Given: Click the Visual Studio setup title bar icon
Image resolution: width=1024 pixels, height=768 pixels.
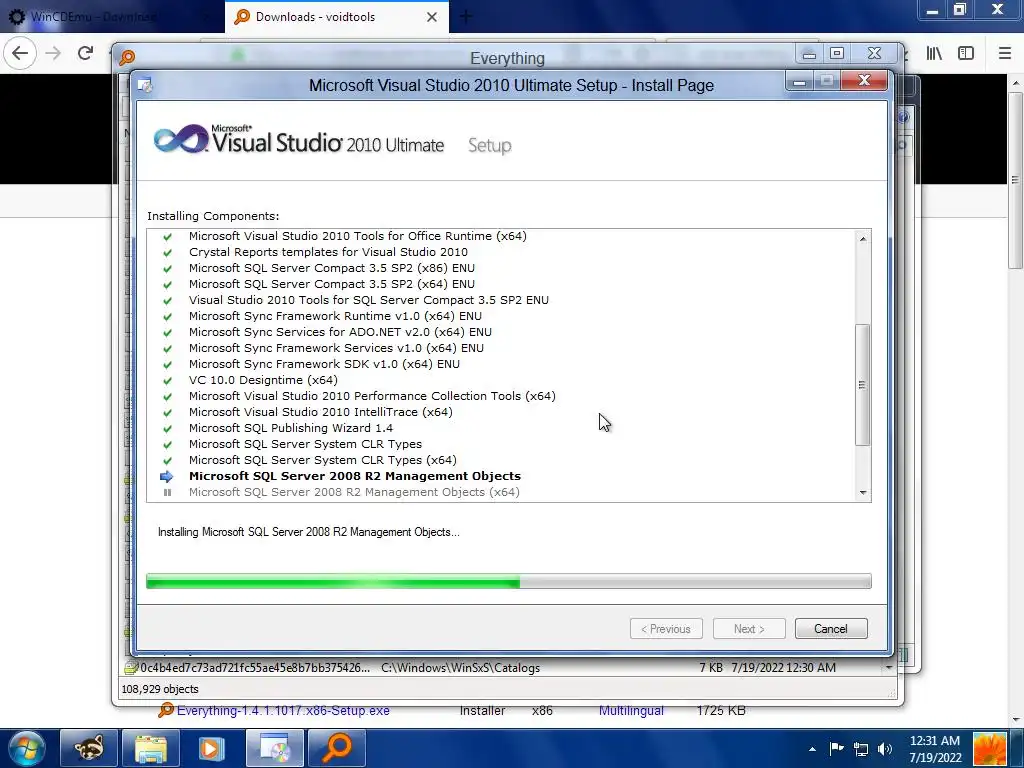Looking at the screenshot, I should pyautogui.click(x=145, y=85).
